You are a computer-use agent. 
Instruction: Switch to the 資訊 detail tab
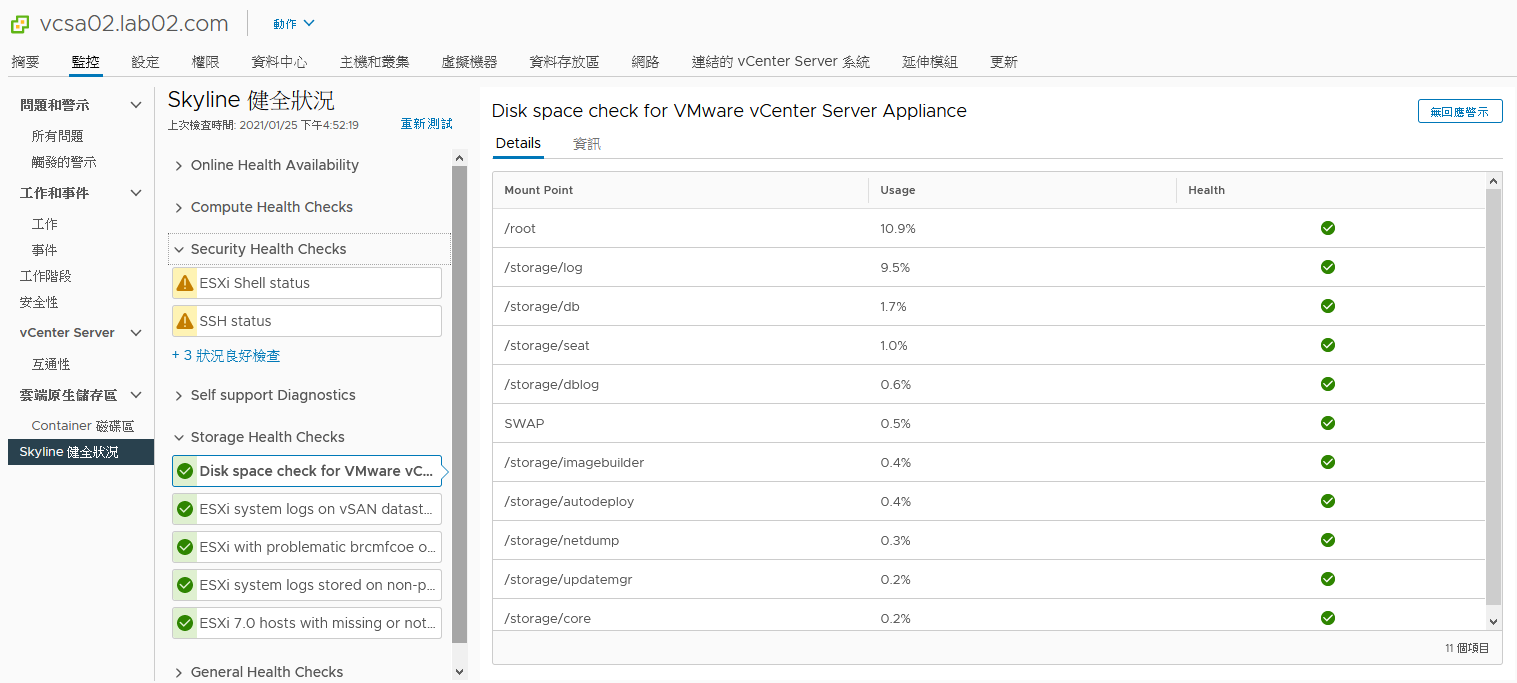click(587, 144)
